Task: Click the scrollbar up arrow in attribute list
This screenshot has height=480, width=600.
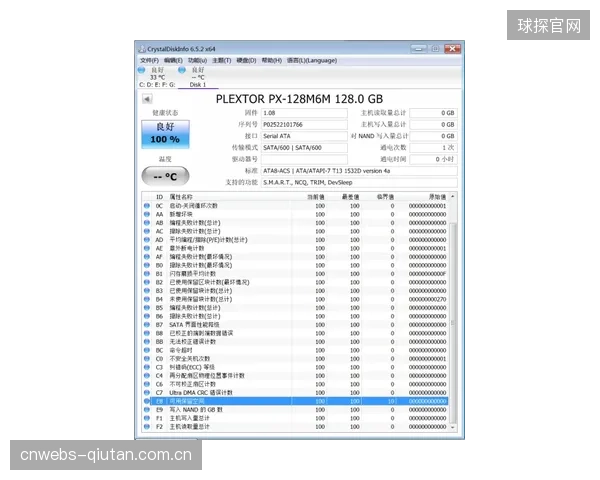Action: [453, 197]
